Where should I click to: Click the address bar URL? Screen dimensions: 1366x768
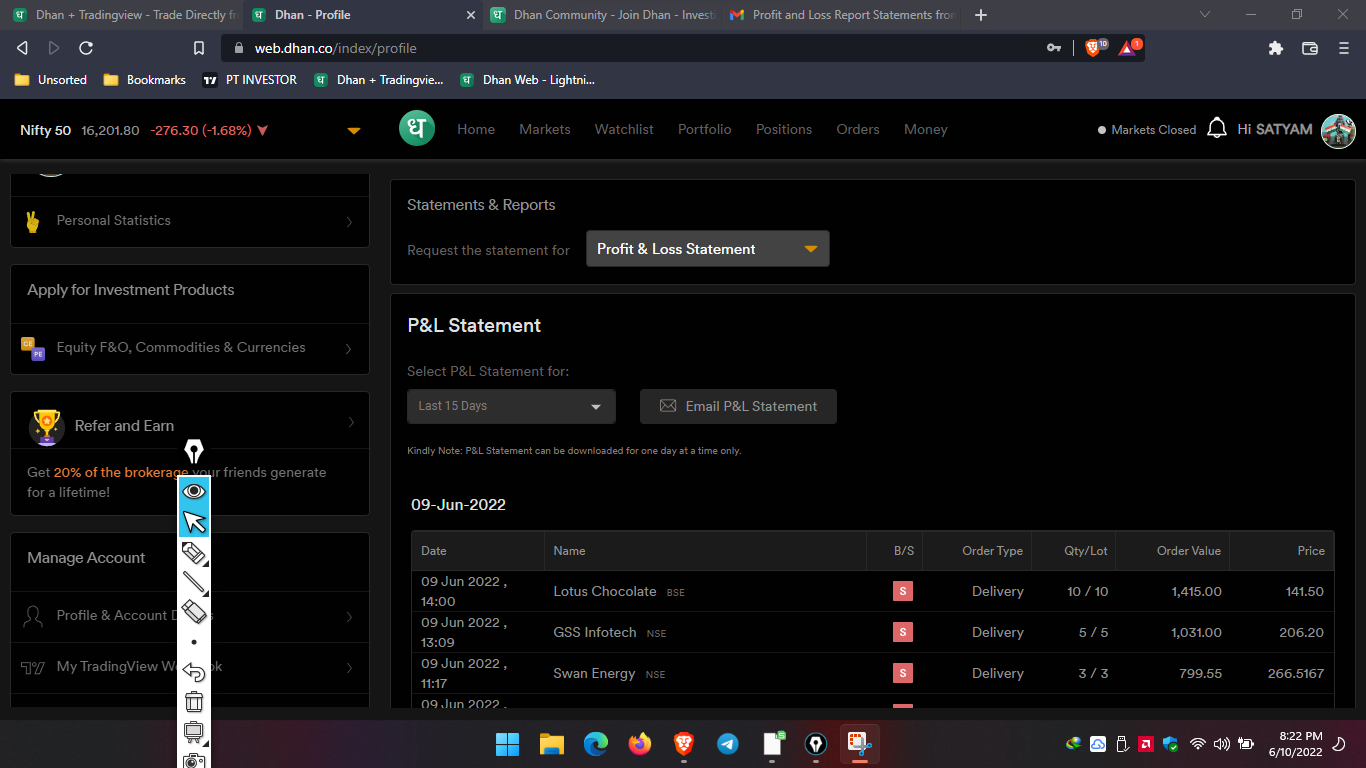point(336,48)
